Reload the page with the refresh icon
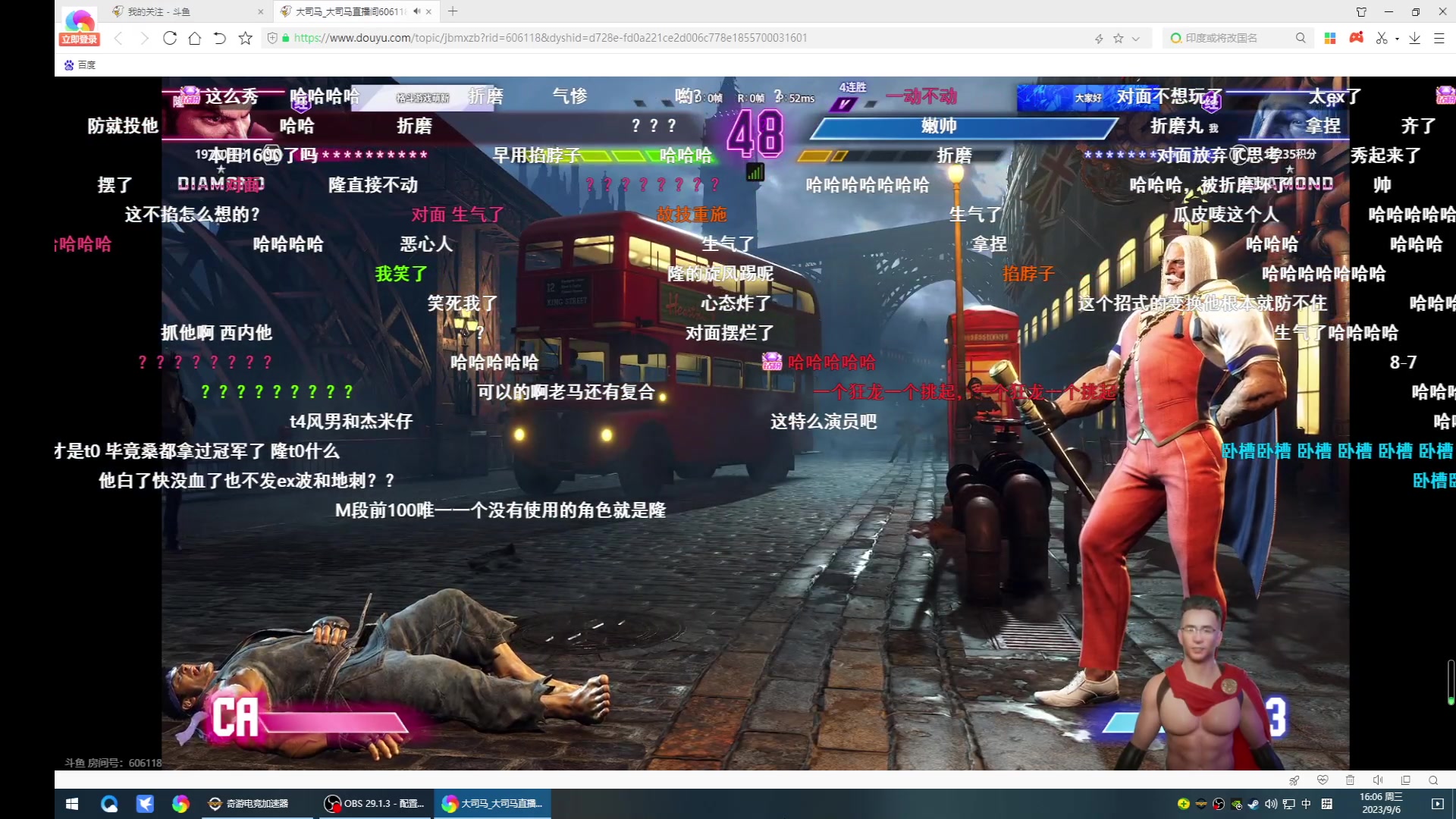The image size is (1456, 819). [x=170, y=38]
